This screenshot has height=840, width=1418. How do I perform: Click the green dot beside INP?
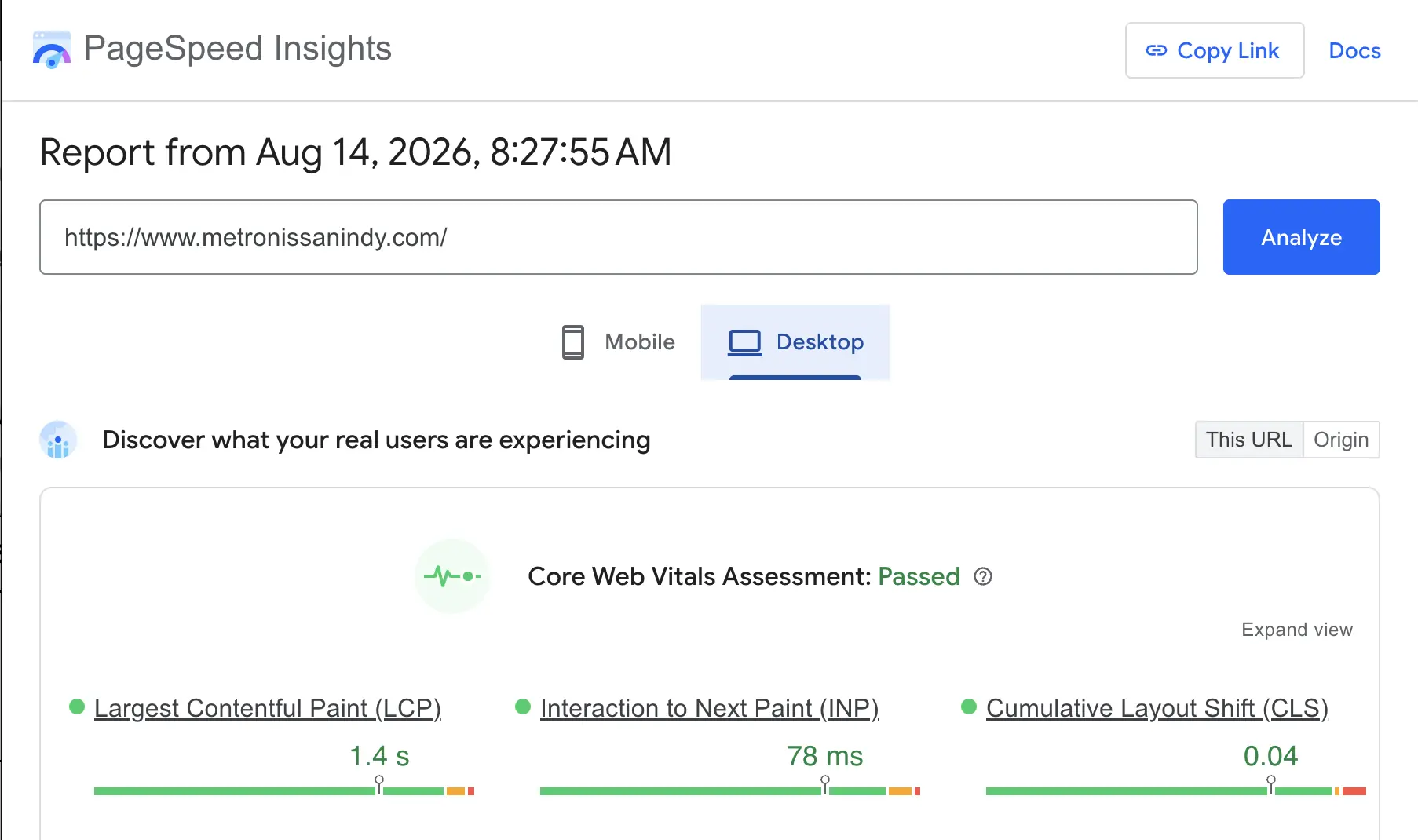point(523,707)
